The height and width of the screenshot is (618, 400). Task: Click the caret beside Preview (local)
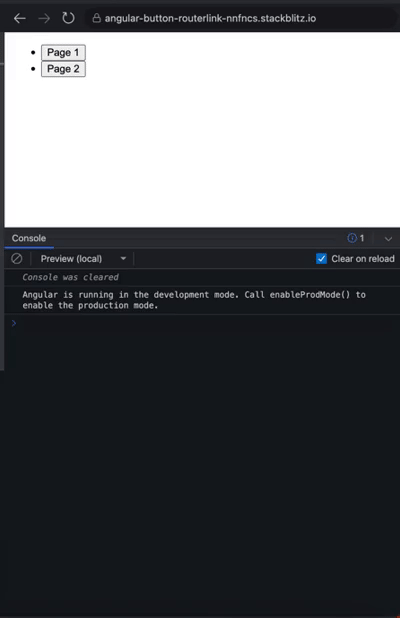tap(123, 259)
